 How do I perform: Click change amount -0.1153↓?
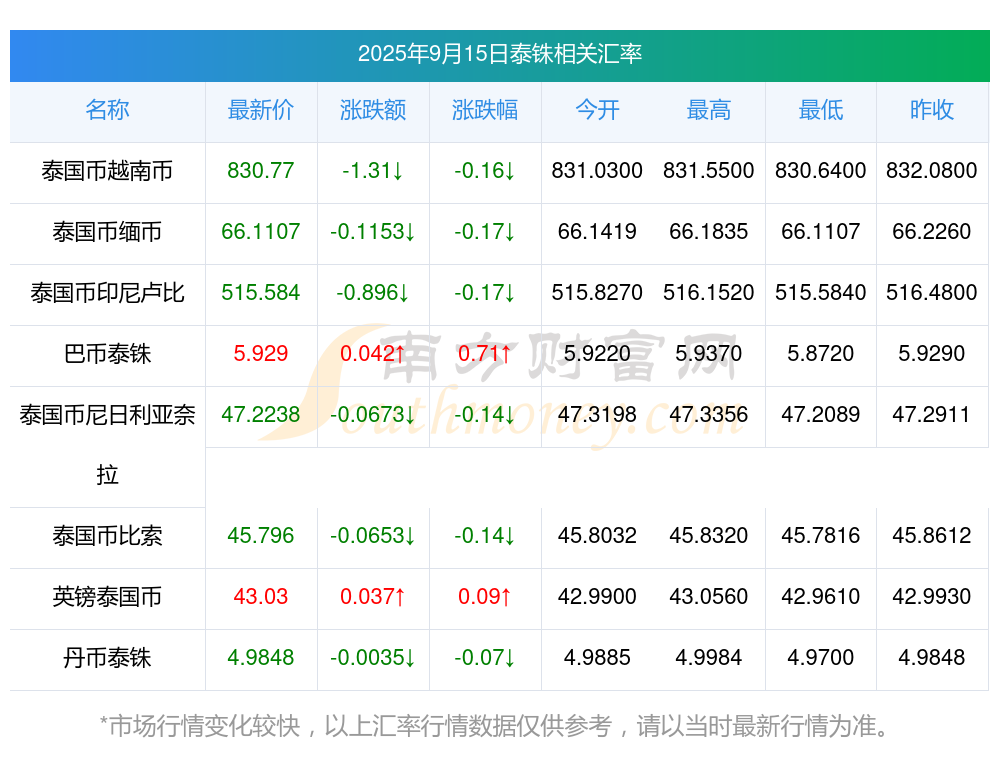pyautogui.click(x=373, y=232)
